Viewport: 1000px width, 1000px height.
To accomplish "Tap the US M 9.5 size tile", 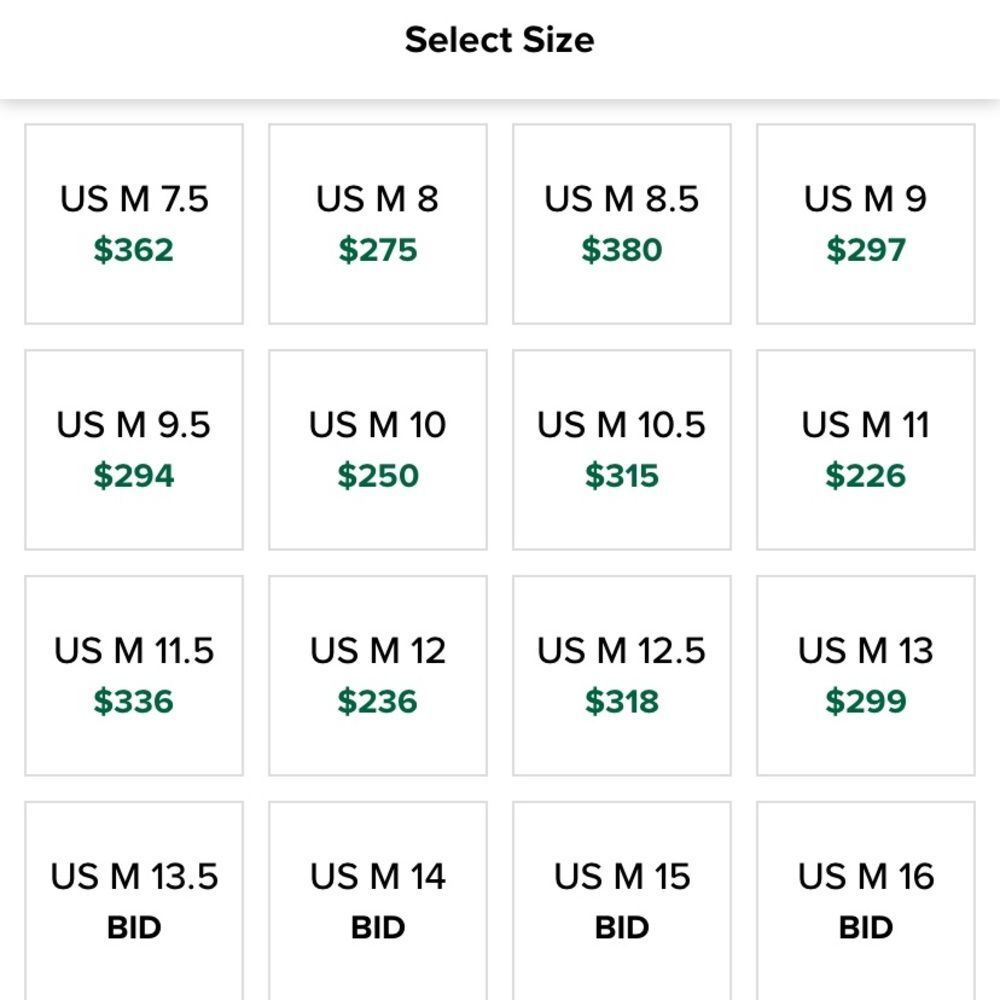I will [134, 450].
